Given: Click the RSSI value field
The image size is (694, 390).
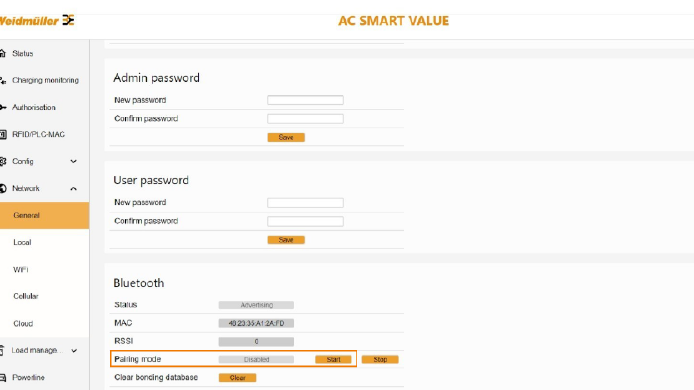Looking at the screenshot, I should pos(256,342).
